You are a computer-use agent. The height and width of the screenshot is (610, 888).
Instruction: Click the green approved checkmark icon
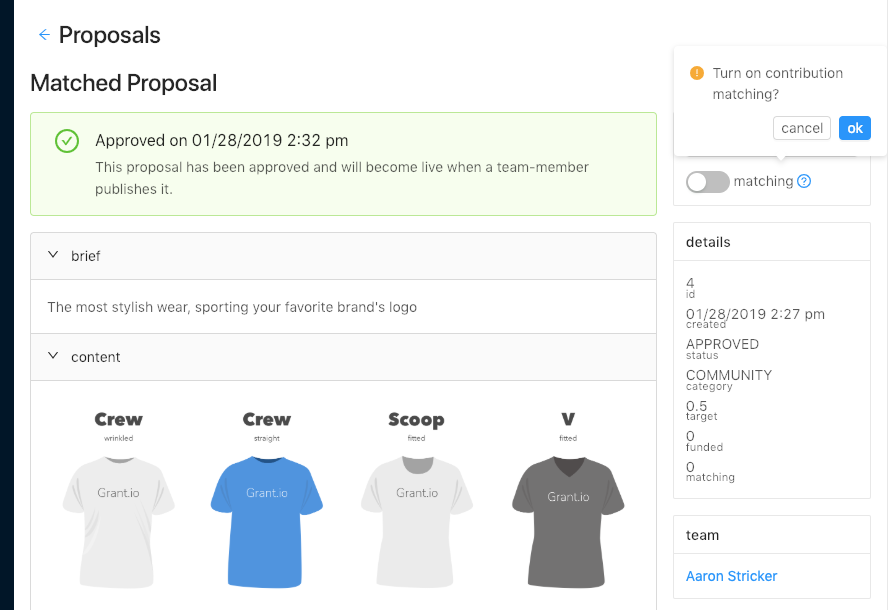[67, 141]
